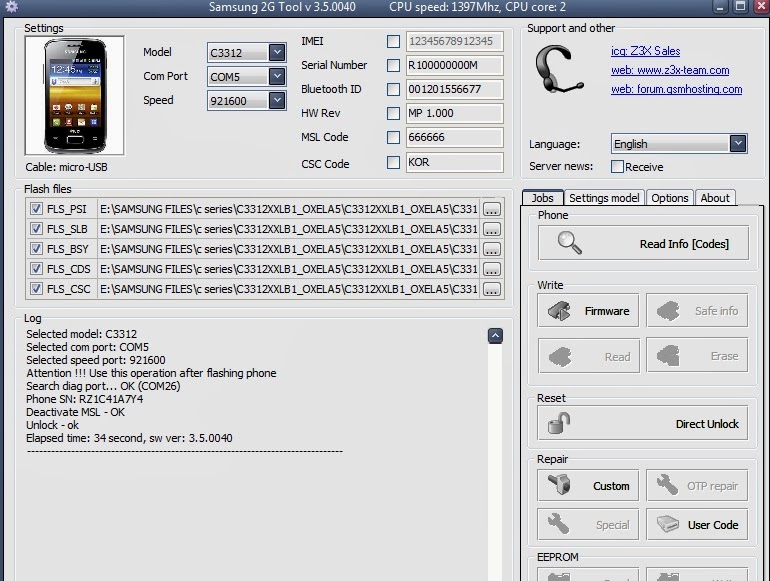Click the FLS_PSI file path cell
Image resolution: width=770 pixels, height=581 pixels.
(x=289, y=209)
